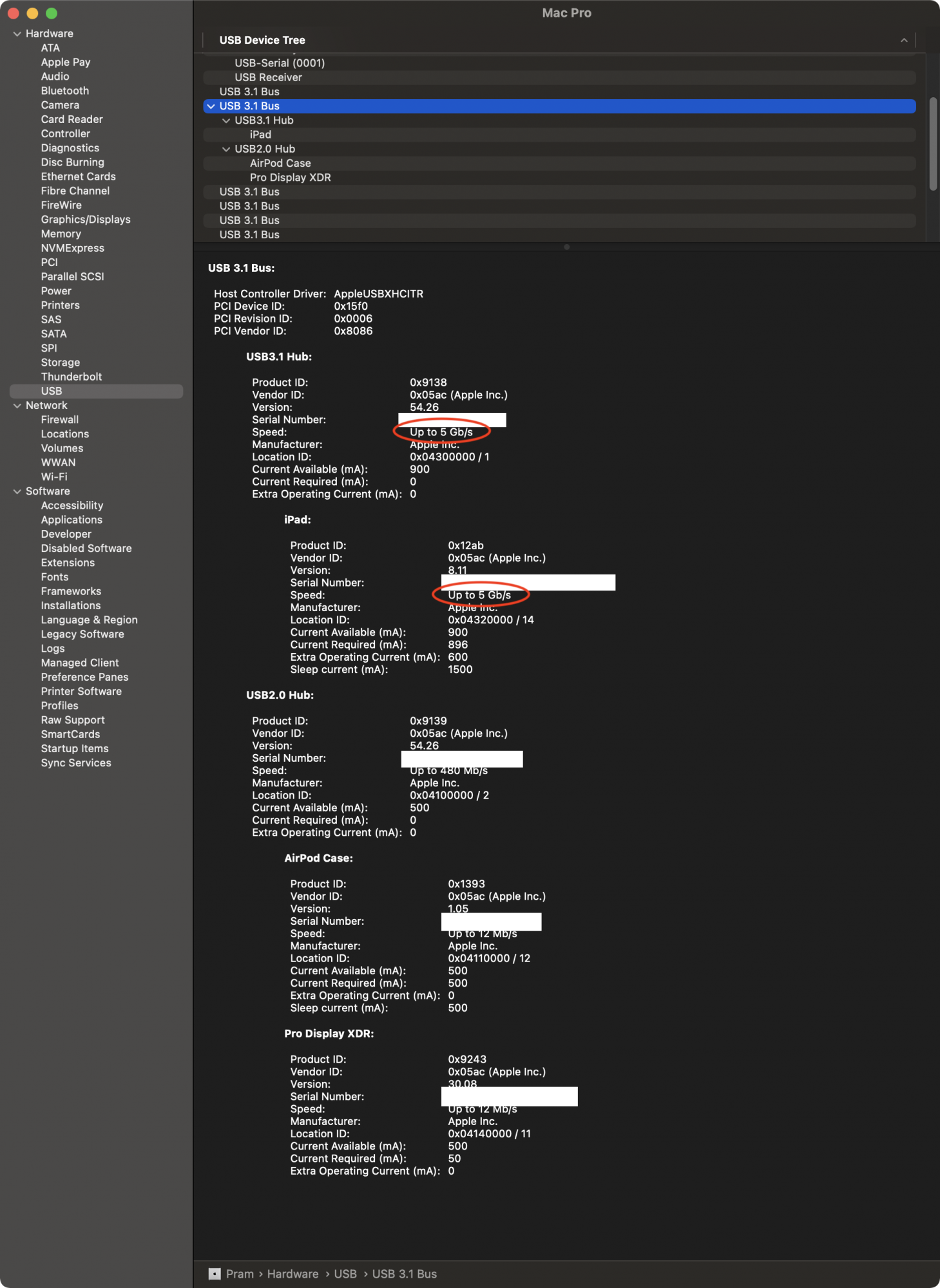The width and height of the screenshot is (940, 1288).
Task: Click the USB Device Tree column header
Action: coord(262,40)
